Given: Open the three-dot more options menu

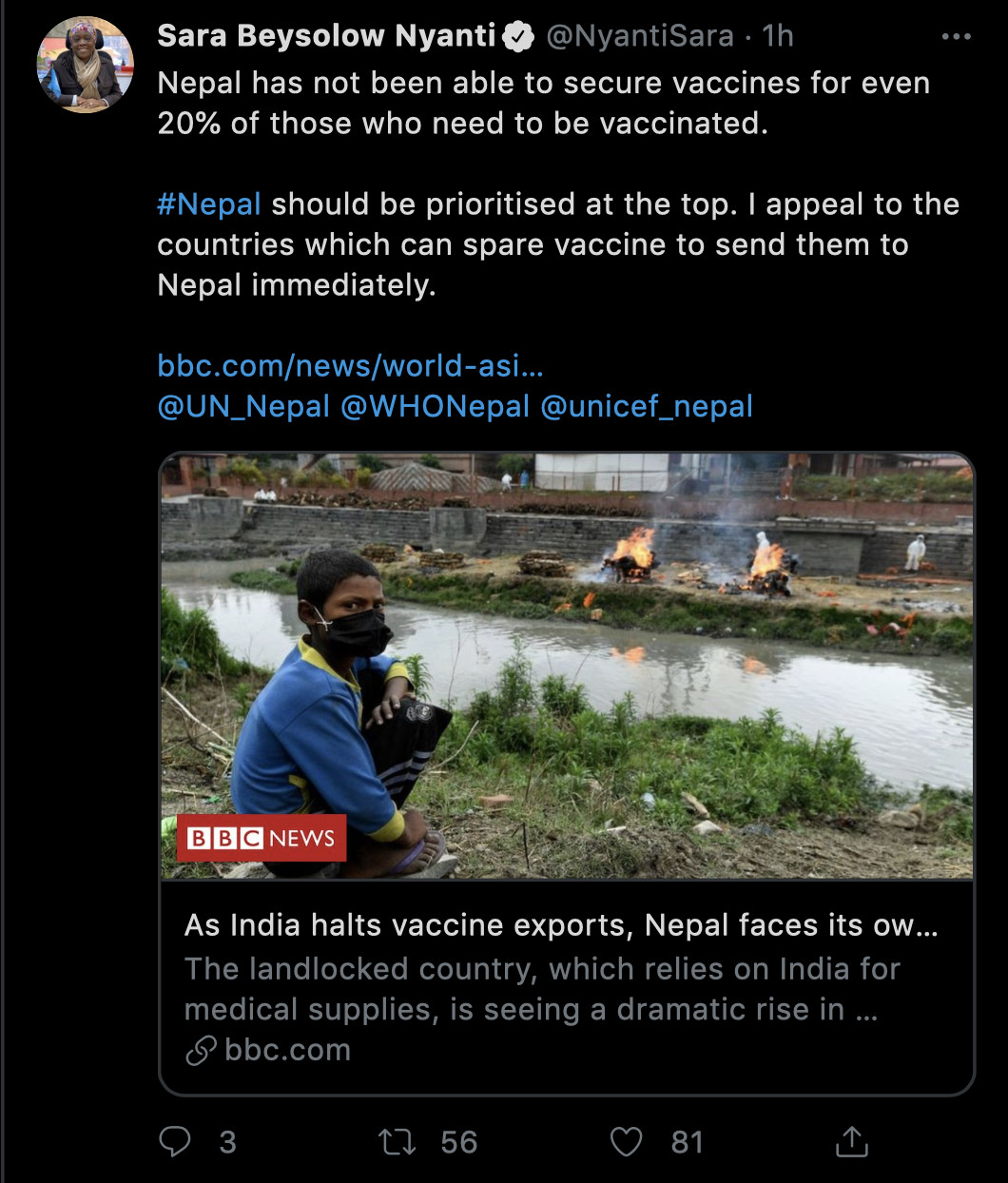Looking at the screenshot, I should [x=956, y=37].
